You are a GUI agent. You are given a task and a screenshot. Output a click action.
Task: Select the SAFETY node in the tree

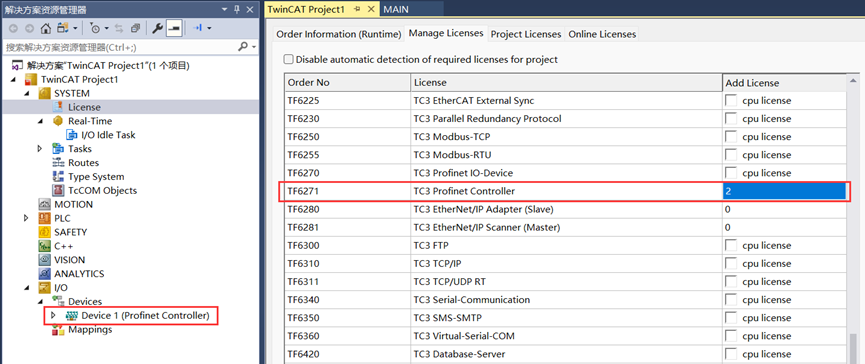point(70,232)
